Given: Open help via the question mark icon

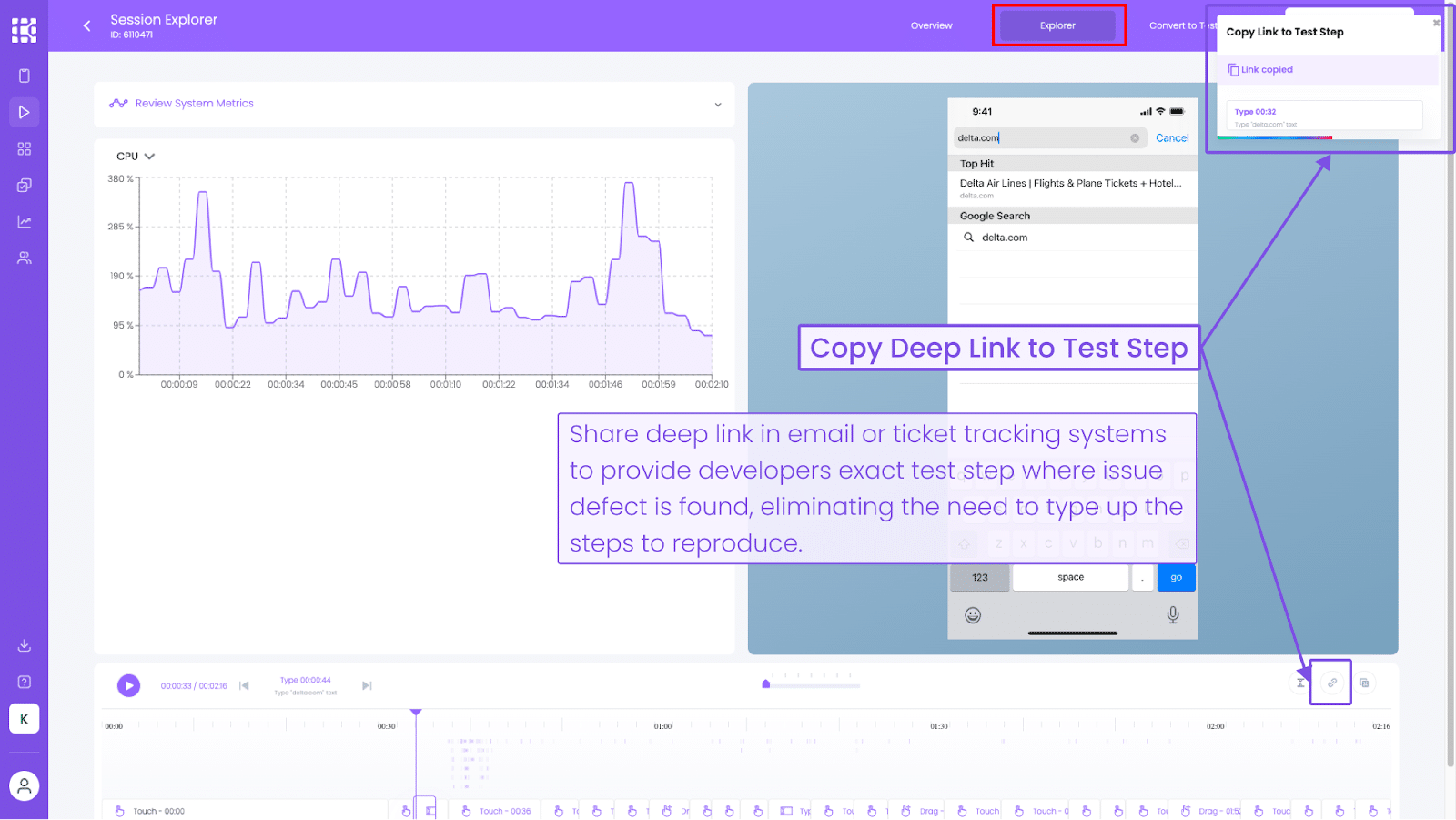Looking at the screenshot, I should pyautogui.click(x=25, y=681).
